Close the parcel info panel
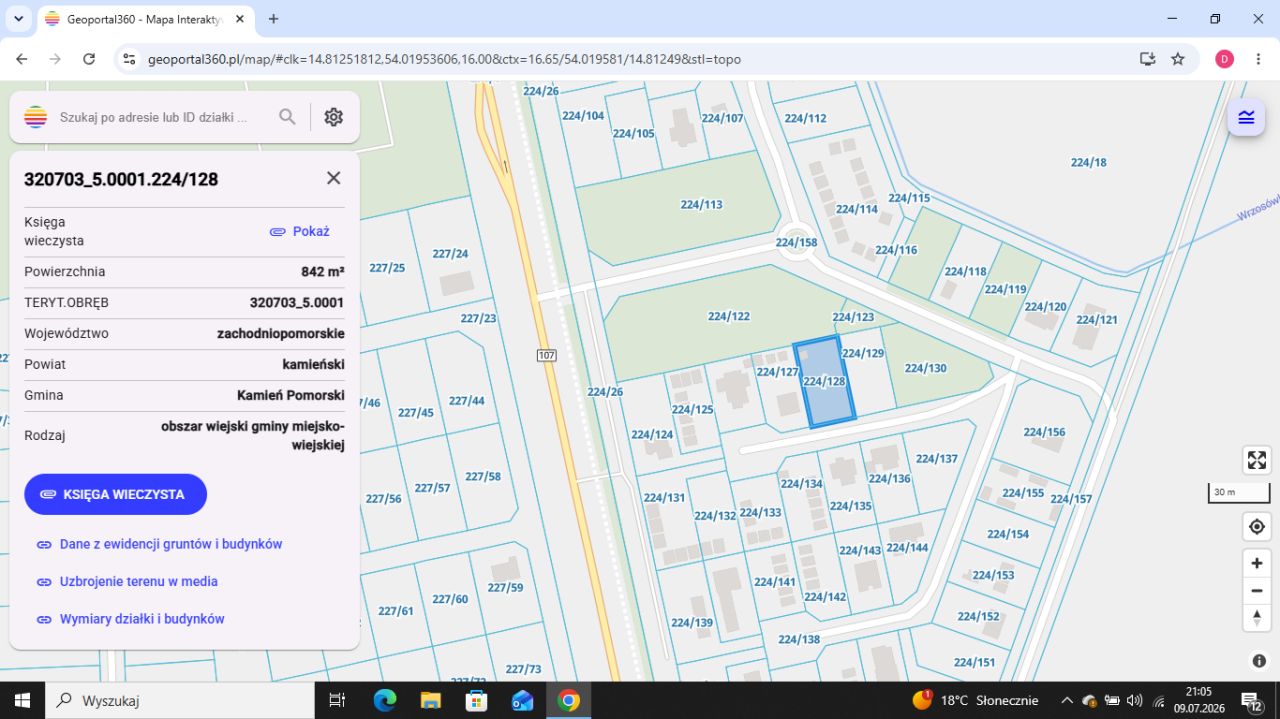The height and width of the screenshot is (719, 1280). (334, 178)
